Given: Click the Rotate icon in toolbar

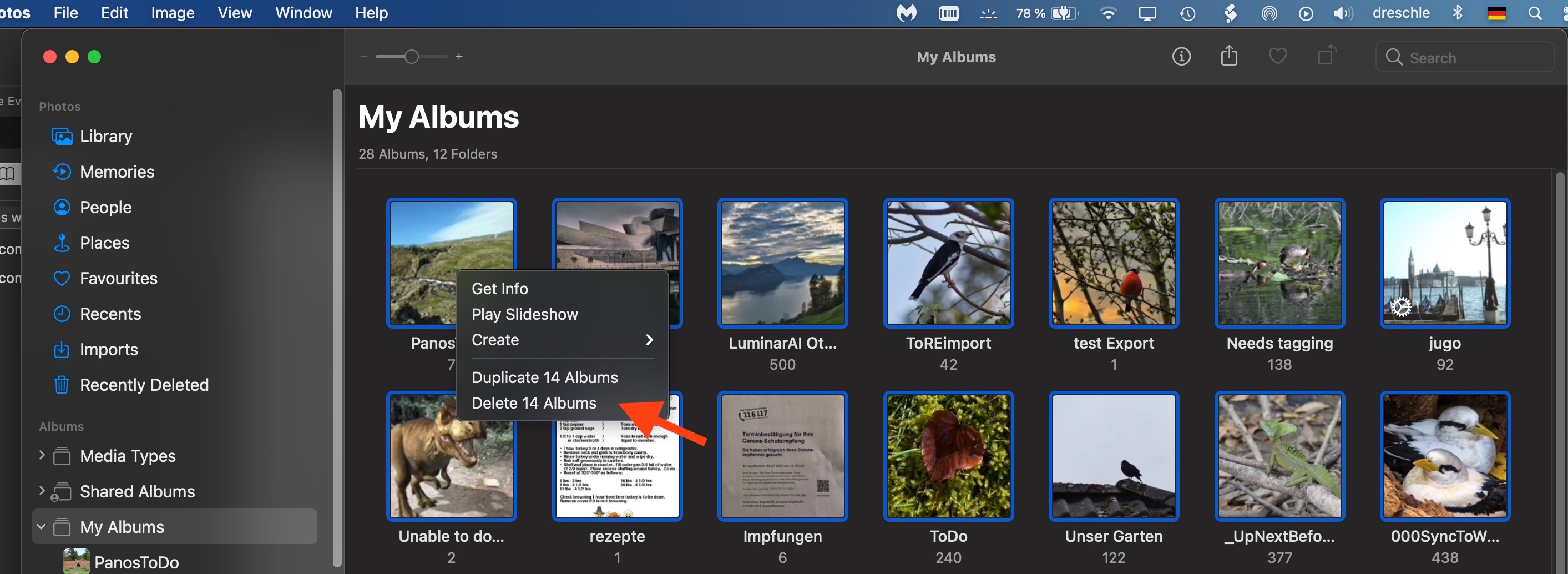Looking at the screenshot, I should pyautogui.click(x=1326, y=56).
